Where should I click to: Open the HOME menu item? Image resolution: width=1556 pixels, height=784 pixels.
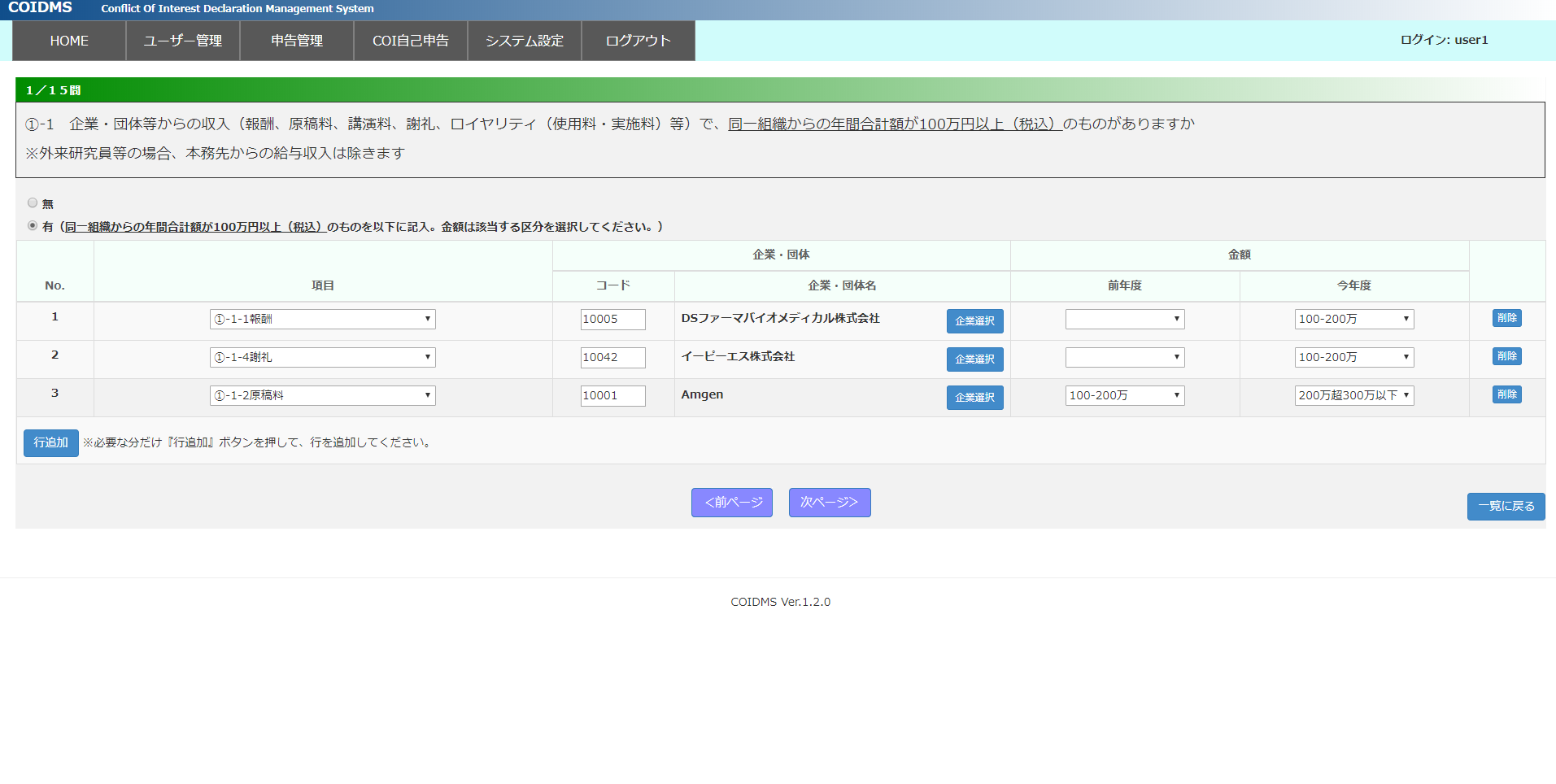[x=69, y=41]
